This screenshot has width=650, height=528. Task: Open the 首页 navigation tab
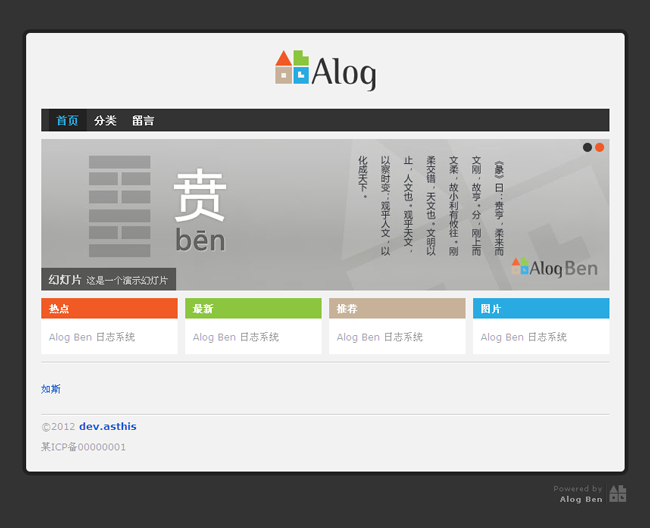pyautogui.click(x=67, y=121)
